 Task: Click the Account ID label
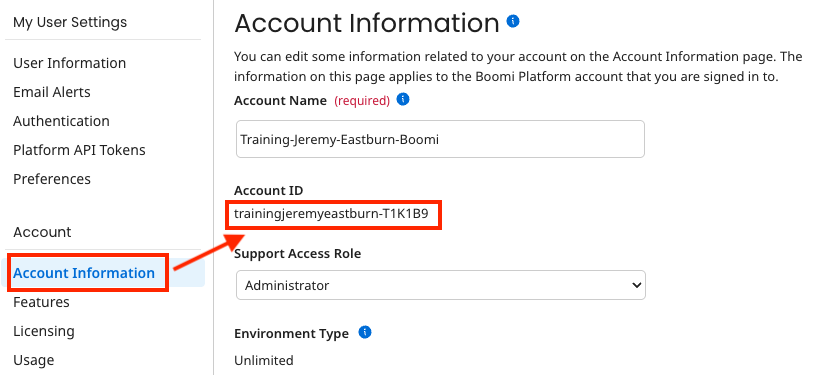(268, 190)
